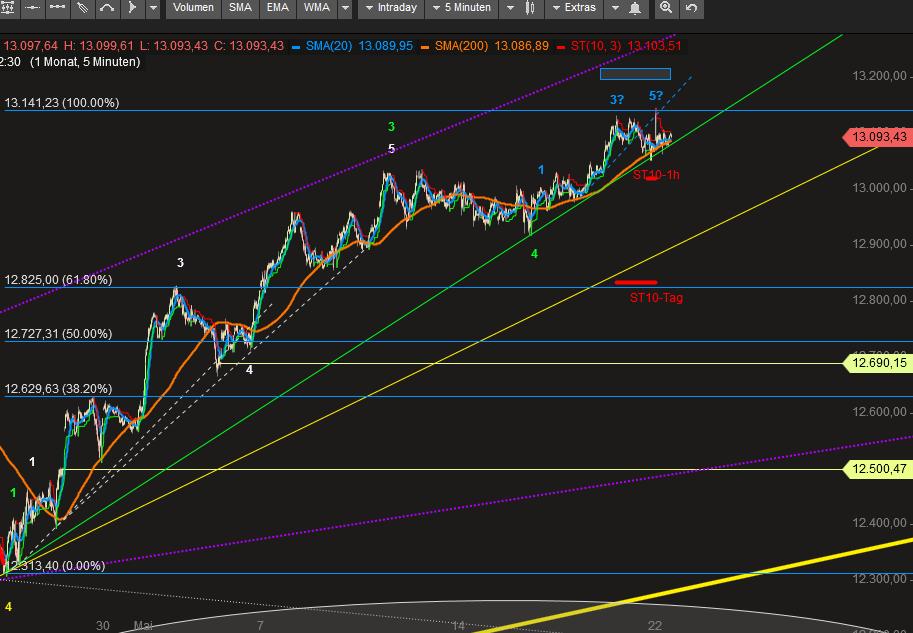Open the 5 Minuten interval dropdown
Viewport: 913px width, 633px height.
click(462, 9)
